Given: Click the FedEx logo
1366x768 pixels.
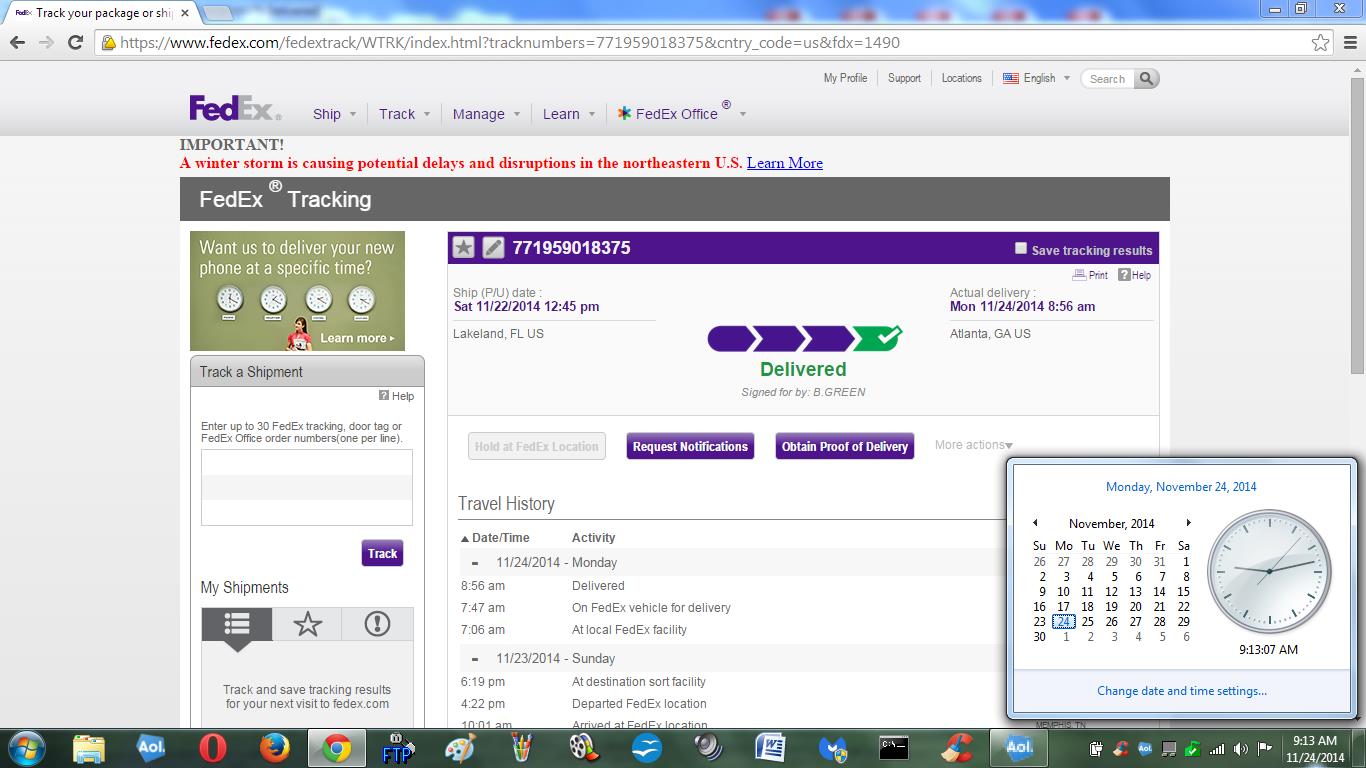Looking at the screenshot, I should pos(235,108).
